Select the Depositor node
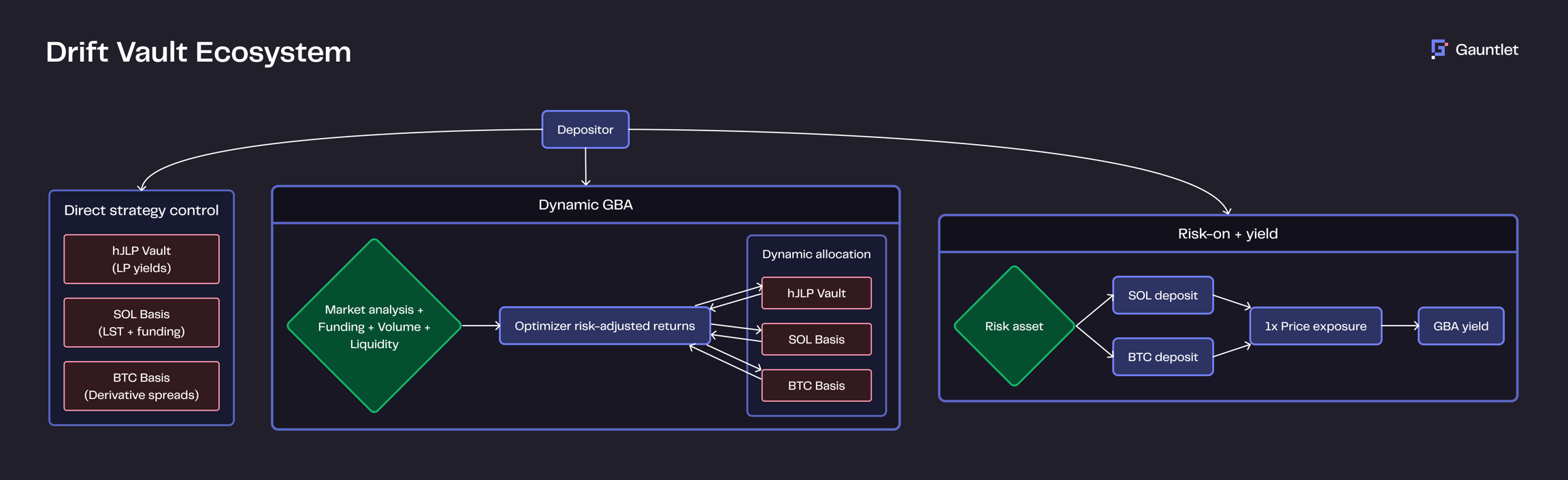Viewport: 1568px width, 480px height. (585, 129)
